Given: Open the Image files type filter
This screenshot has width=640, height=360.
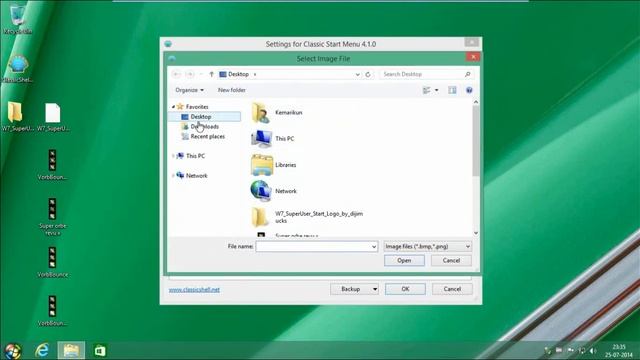Looking at the screenshot, I should click(427, 247).
